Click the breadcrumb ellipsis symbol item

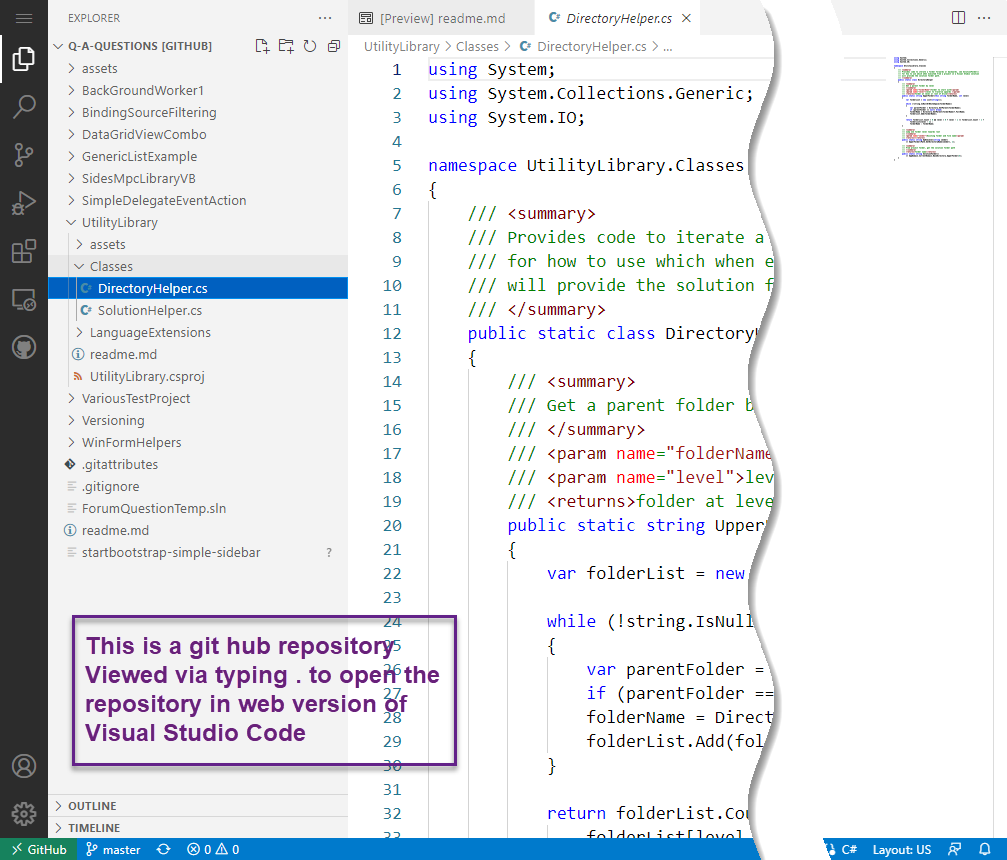(668, 46)
